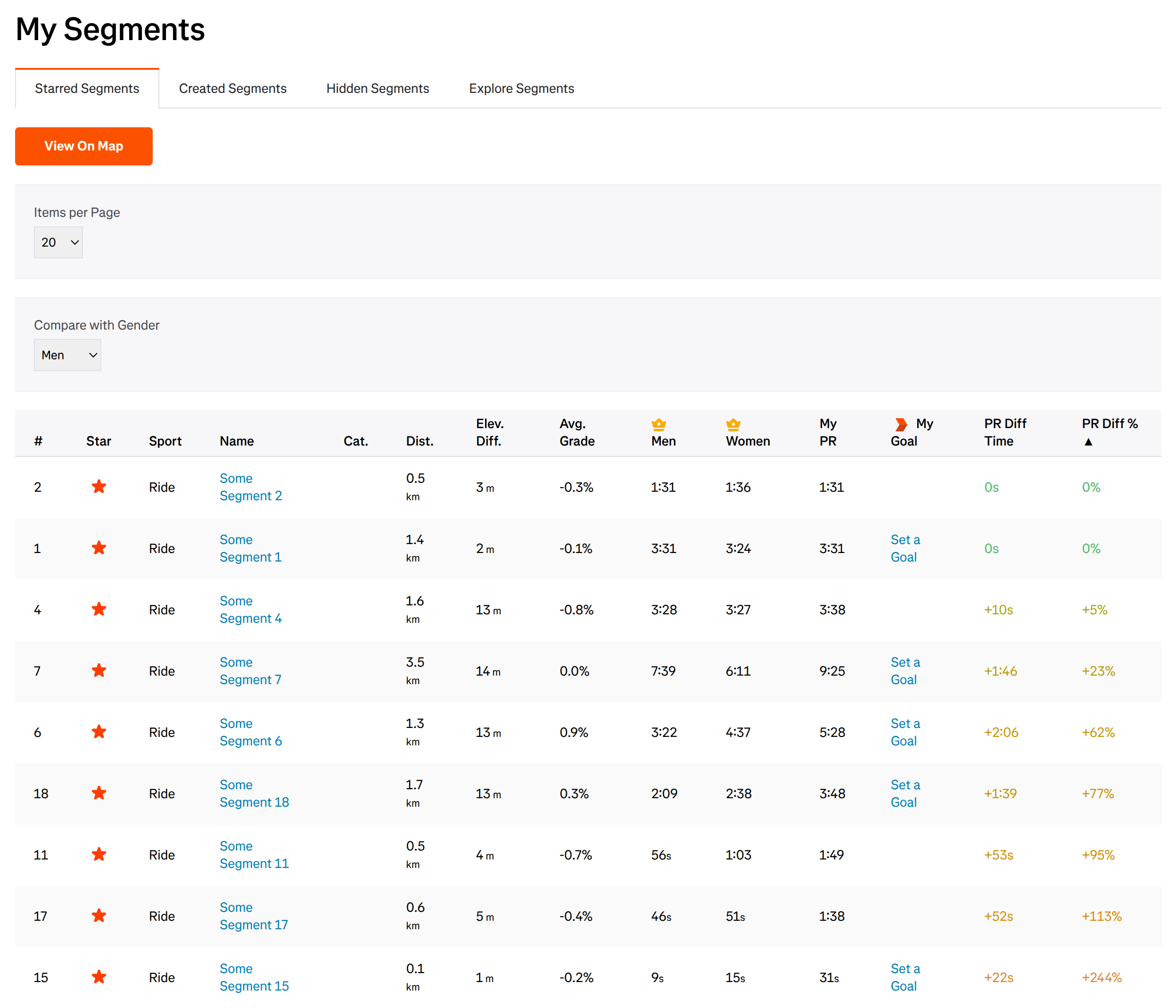Click the 6:11 Women time
The image size is (1176, 1008).
pyautogui.click(x=738, y=671)
